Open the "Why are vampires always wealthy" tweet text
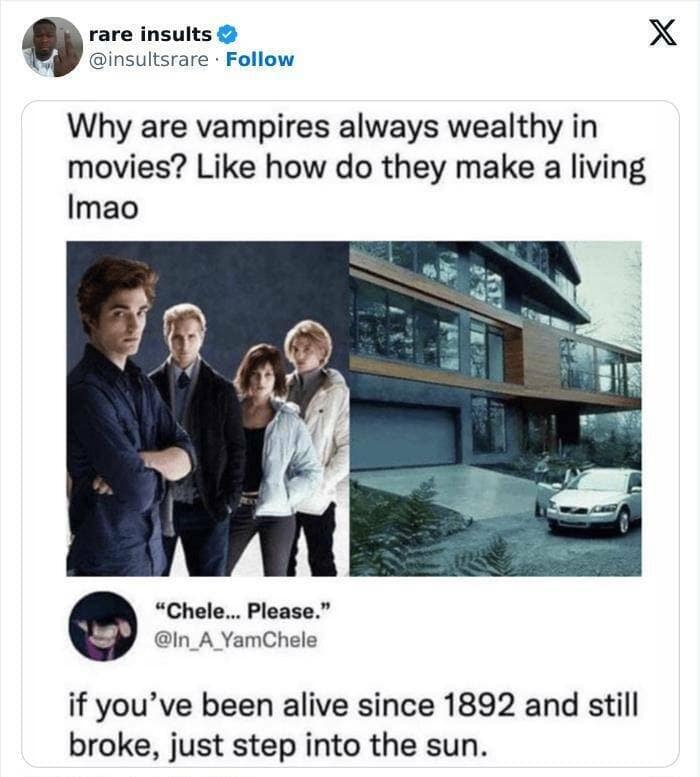700x777 pixels. 356,167
